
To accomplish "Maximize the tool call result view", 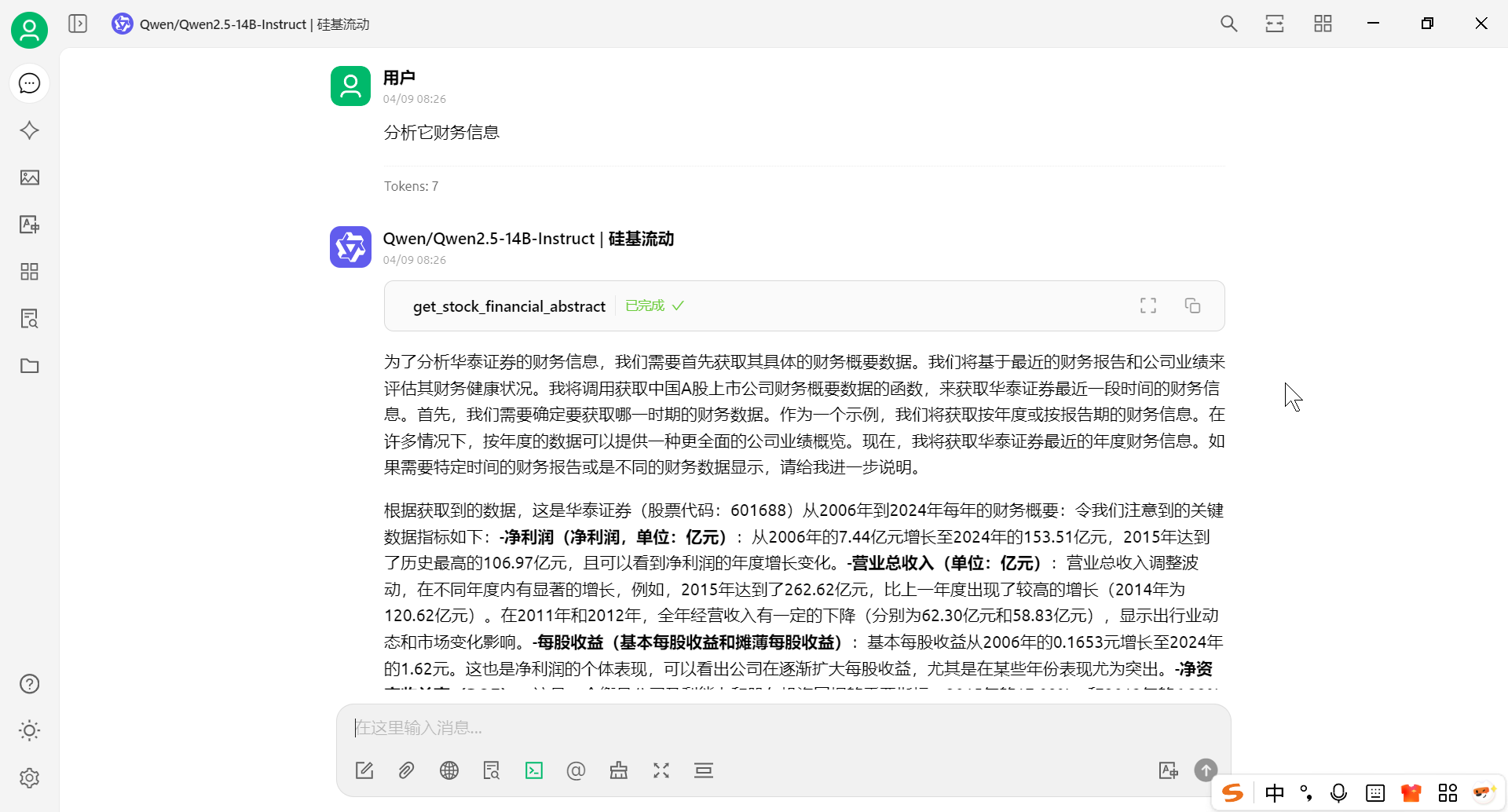I will click(1148, 305).
